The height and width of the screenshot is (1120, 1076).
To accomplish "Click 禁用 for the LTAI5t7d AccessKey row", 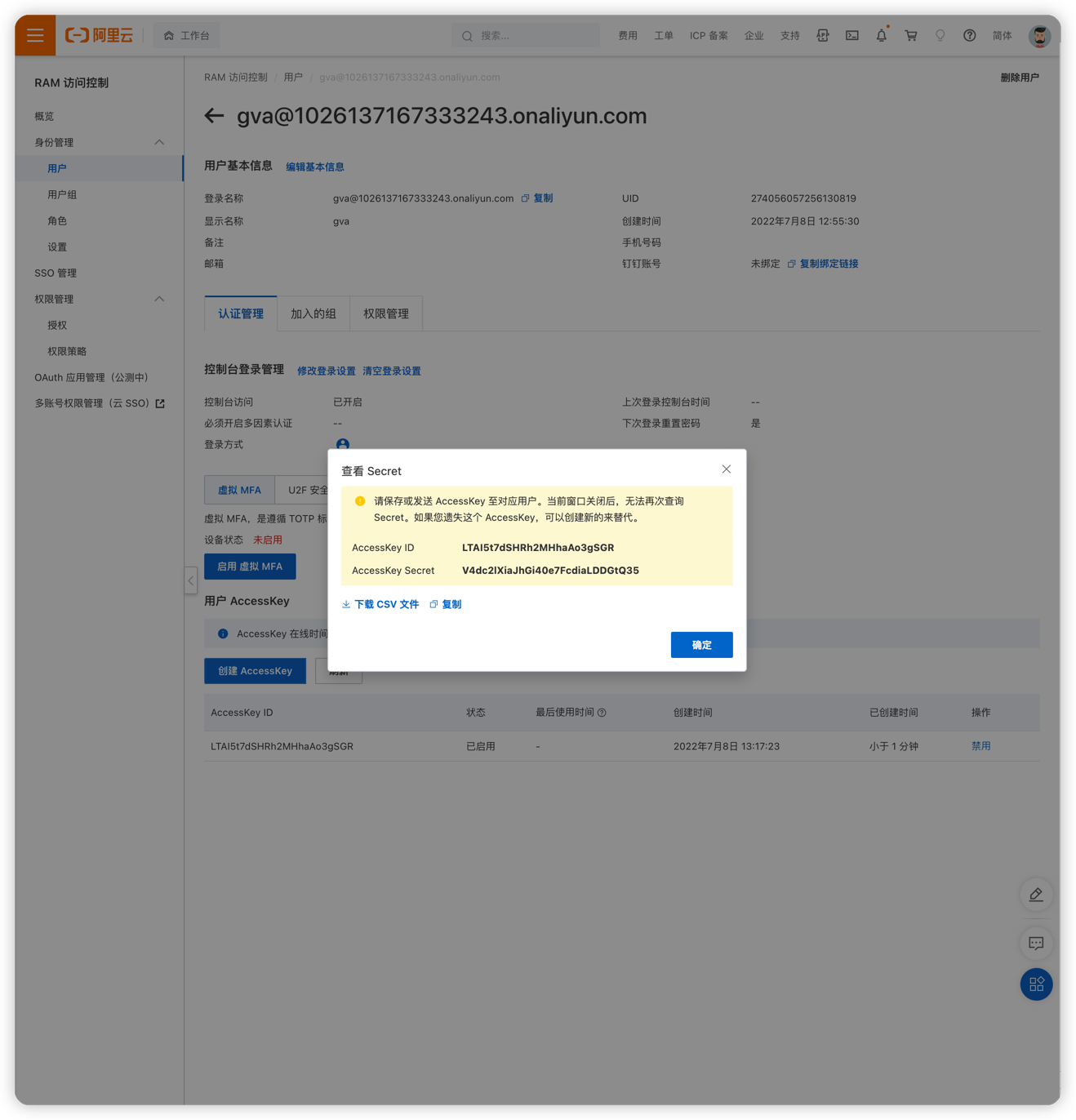I will (x=980, y=746).
